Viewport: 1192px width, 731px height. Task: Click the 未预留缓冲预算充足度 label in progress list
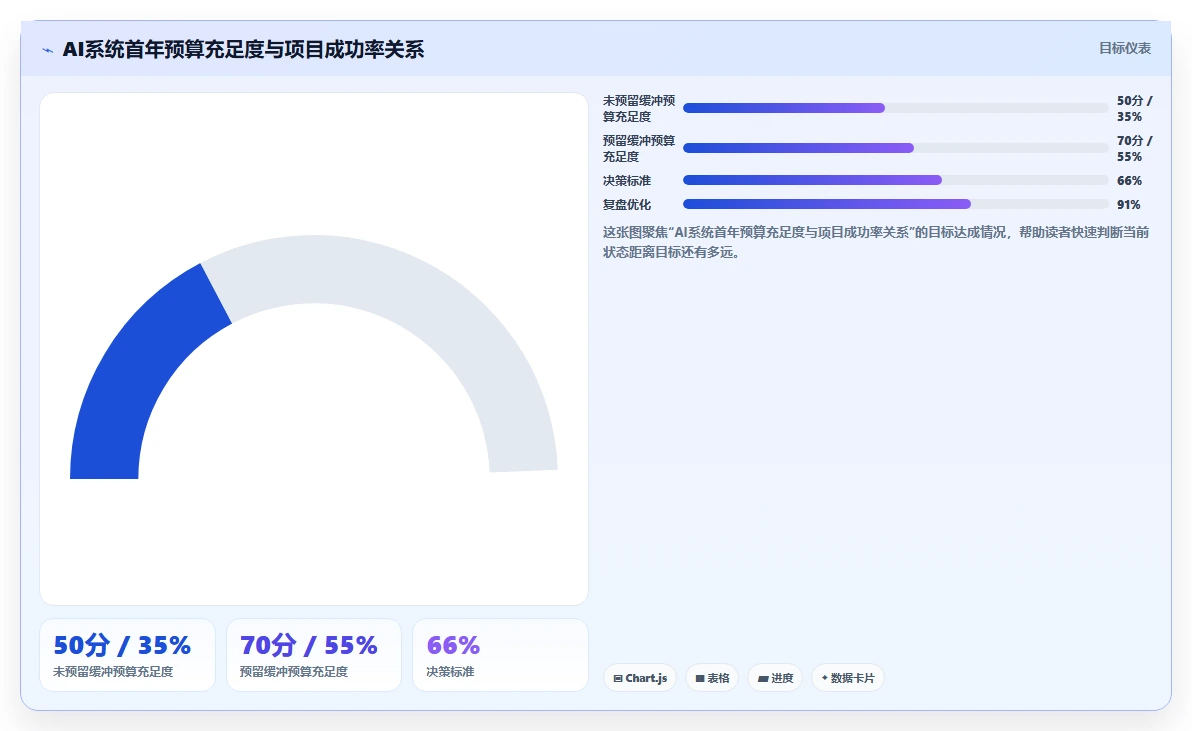click(639, 108)
